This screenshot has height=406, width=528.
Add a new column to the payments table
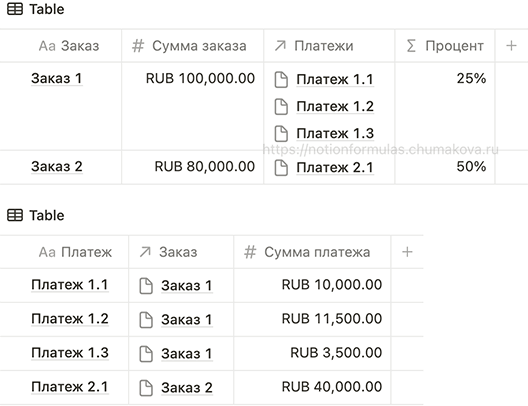[407, 252]
